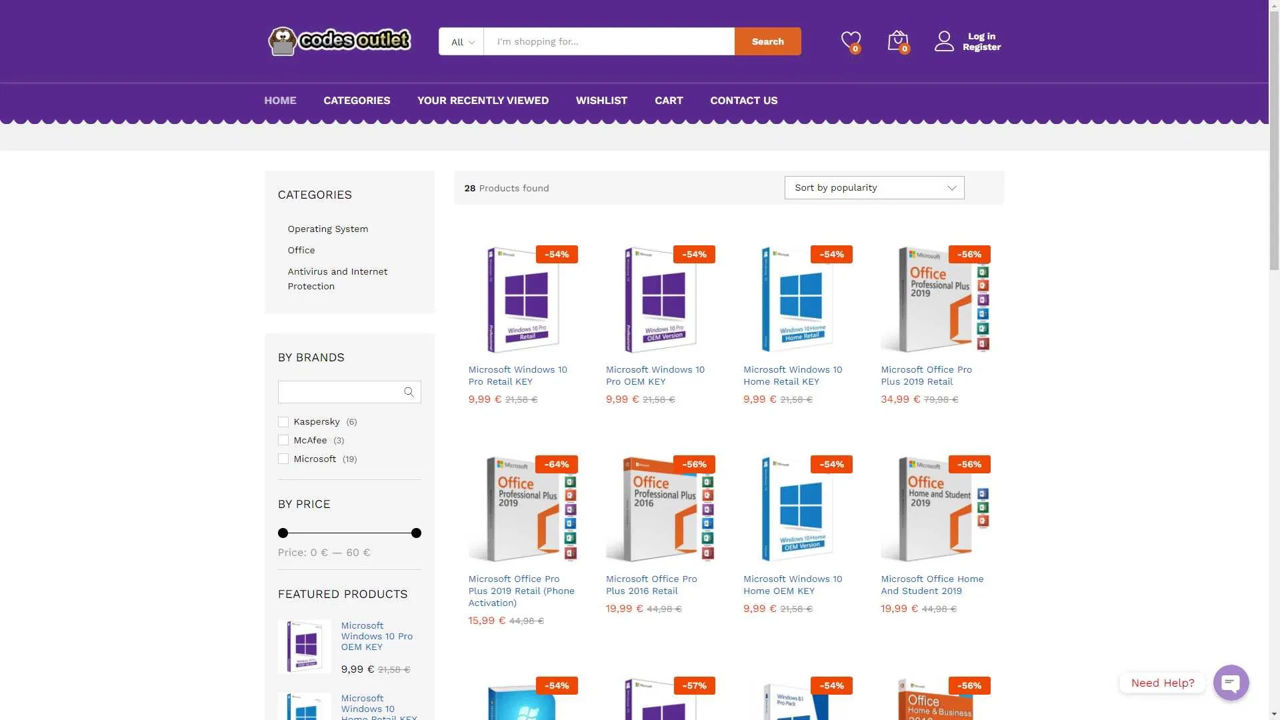Go to the HOME menu item
Image resolution: width=1280 pixels, height=720 pixels.
(280, 100)
